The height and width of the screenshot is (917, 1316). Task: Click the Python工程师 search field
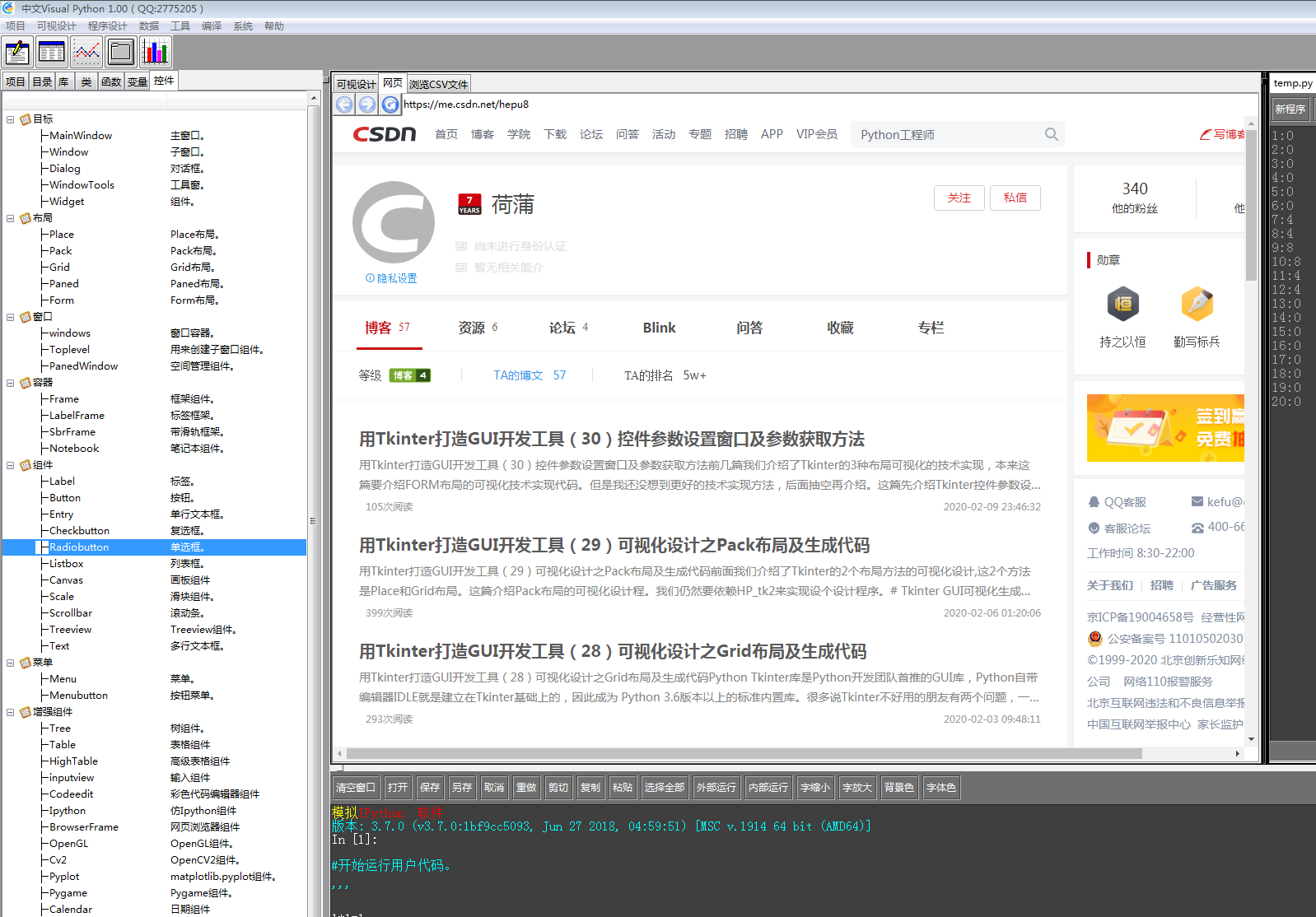pos(947,134)
